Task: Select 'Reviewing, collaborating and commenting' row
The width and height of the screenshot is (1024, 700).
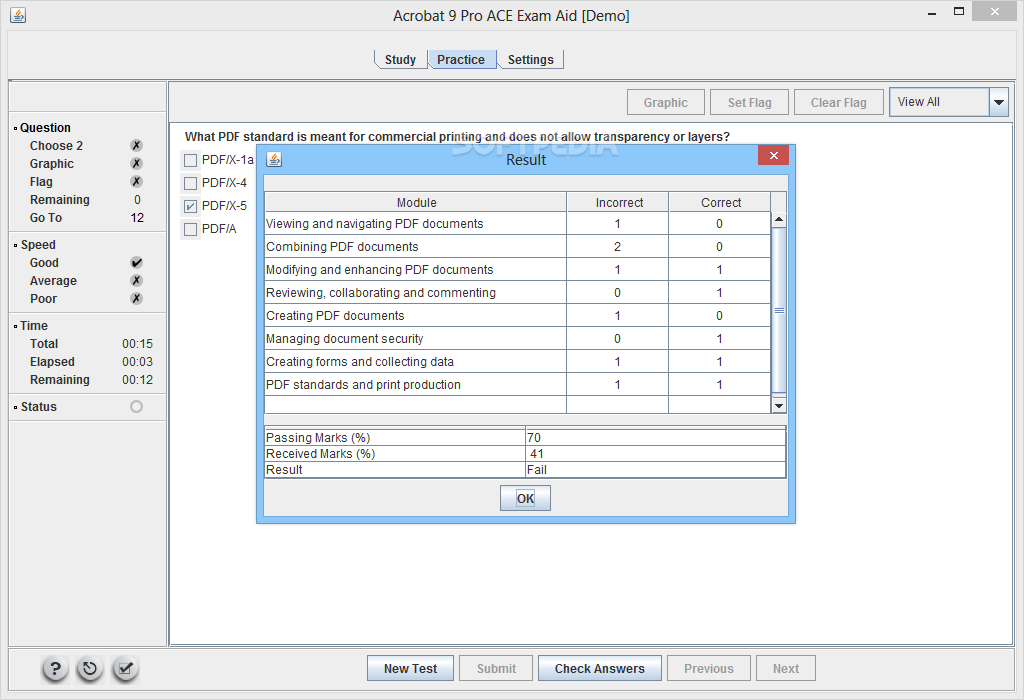Action: [x=518, y=293]
